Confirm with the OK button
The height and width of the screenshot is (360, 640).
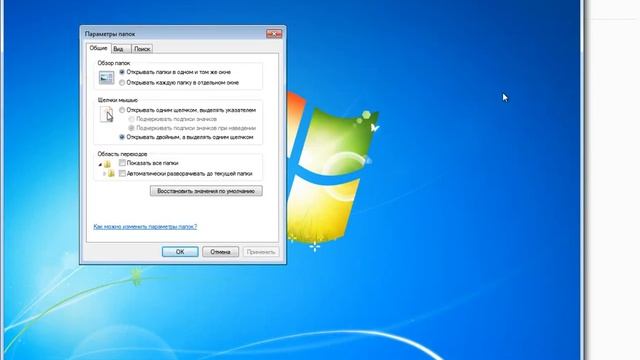pyautogui.click(x=180, y=252)
